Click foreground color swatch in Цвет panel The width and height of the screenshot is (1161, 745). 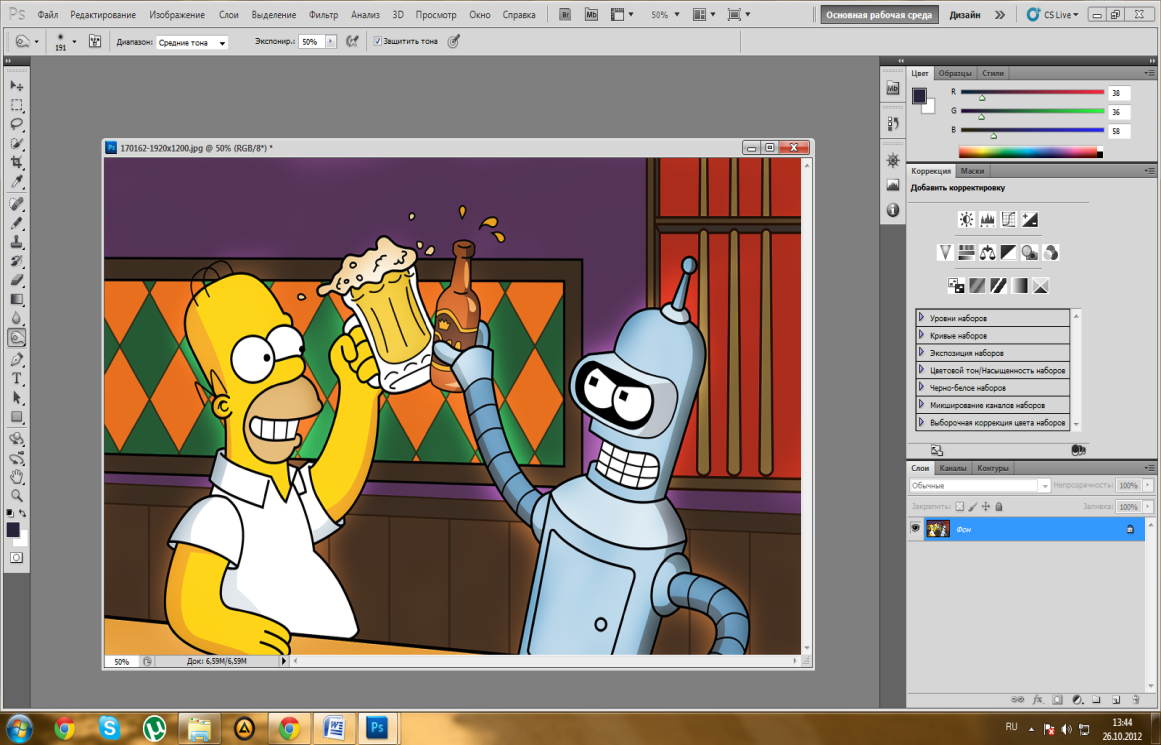[x=919, y=96]
